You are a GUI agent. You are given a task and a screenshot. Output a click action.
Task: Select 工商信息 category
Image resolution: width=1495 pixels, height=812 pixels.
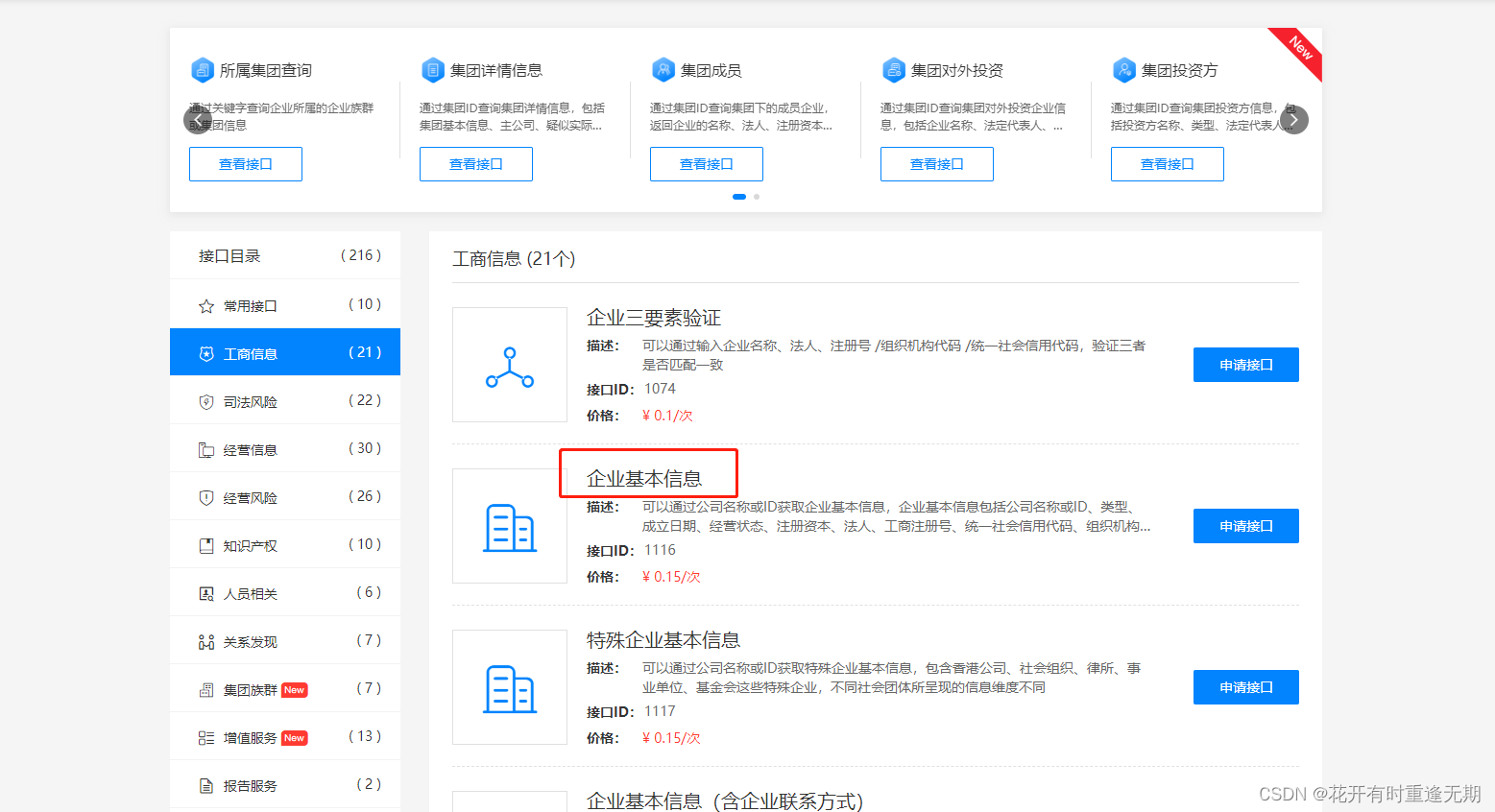[285, 352]
